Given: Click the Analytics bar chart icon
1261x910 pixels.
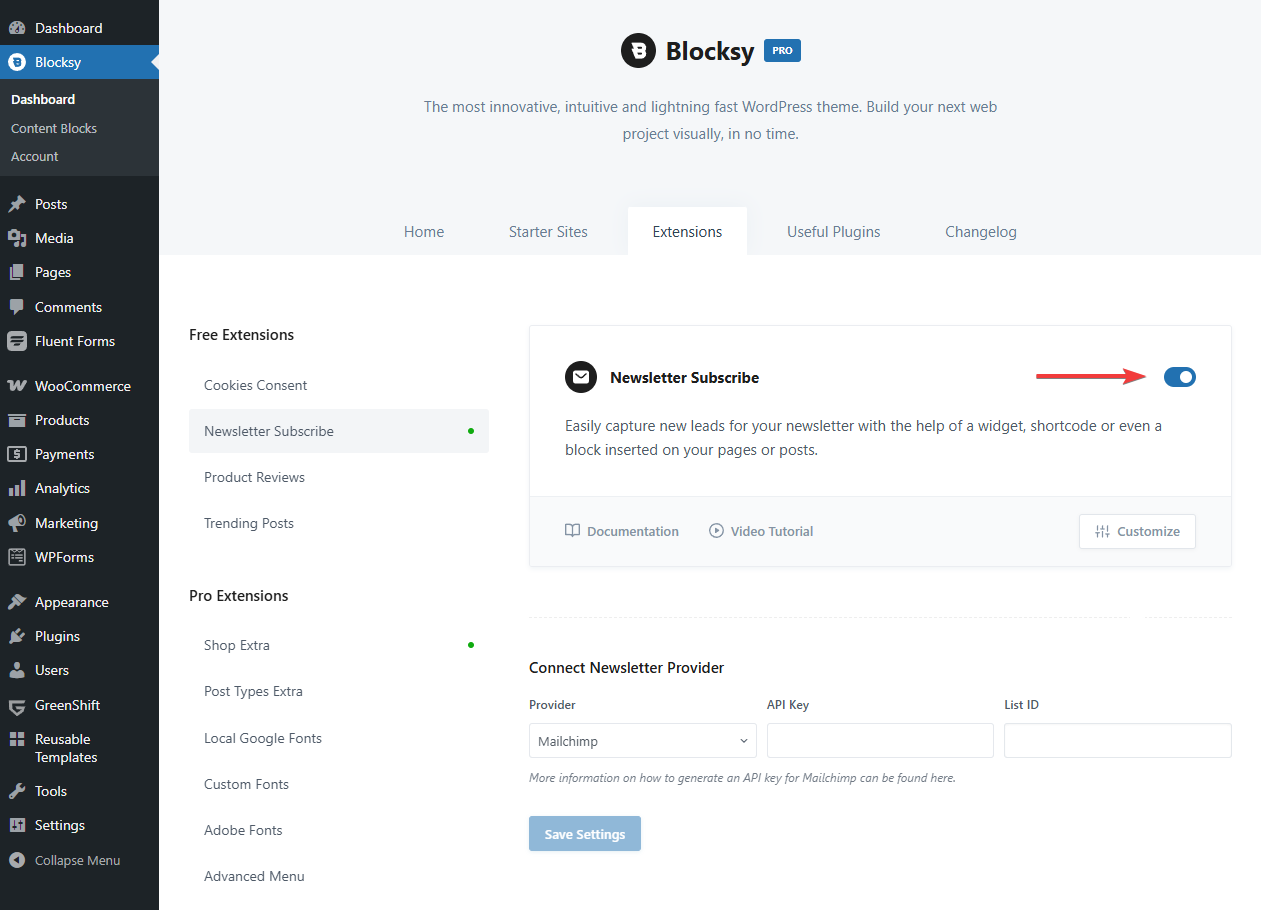Looking at the screenshot, I should pyautogui.click(x=17, y=488).
